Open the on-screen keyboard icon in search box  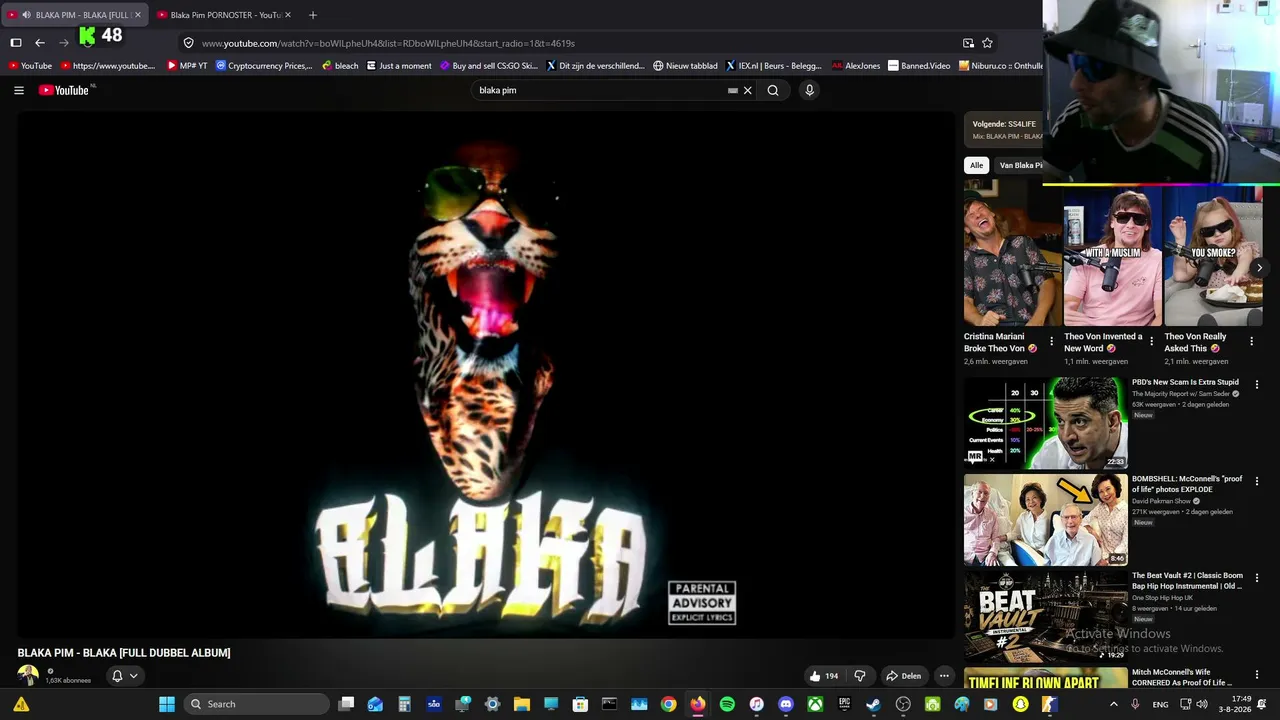(x=733, y=90)
